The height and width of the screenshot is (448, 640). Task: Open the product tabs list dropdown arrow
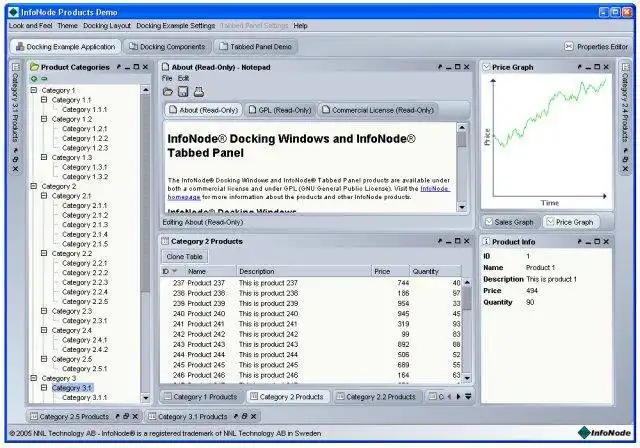[468, 396]
